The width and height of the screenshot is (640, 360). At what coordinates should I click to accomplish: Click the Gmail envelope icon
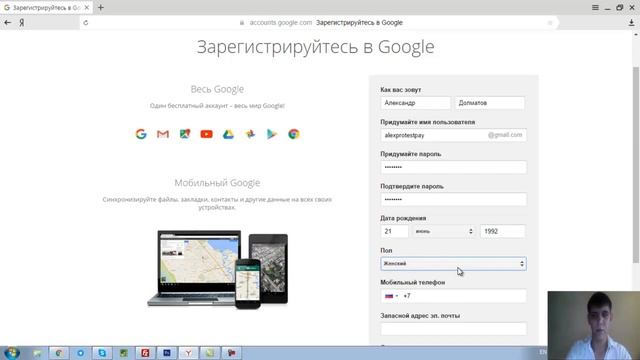pos(163,134)
